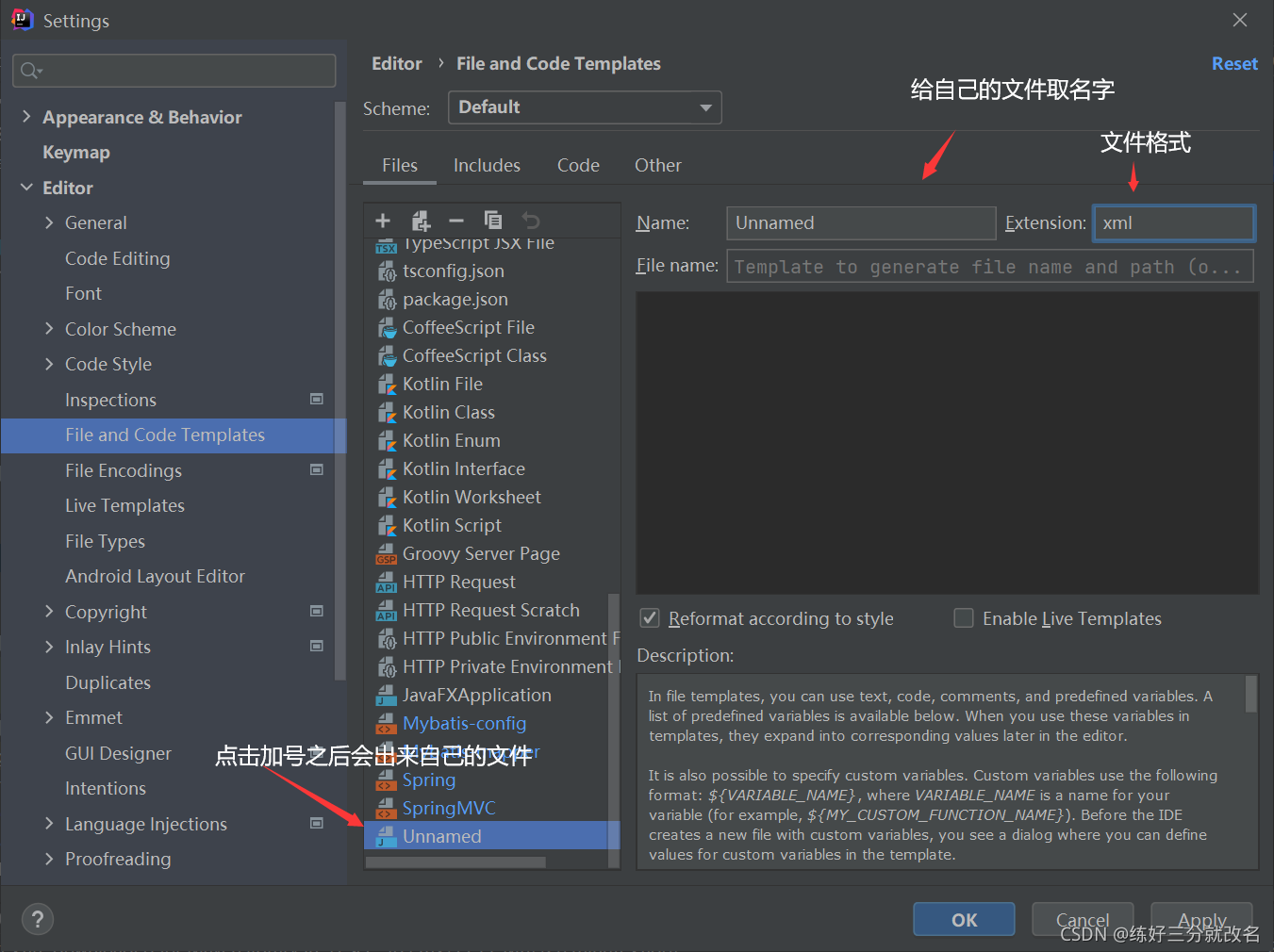
Task: Click the HTTP Public Environment file icon
Action: [x=387, y=639]
